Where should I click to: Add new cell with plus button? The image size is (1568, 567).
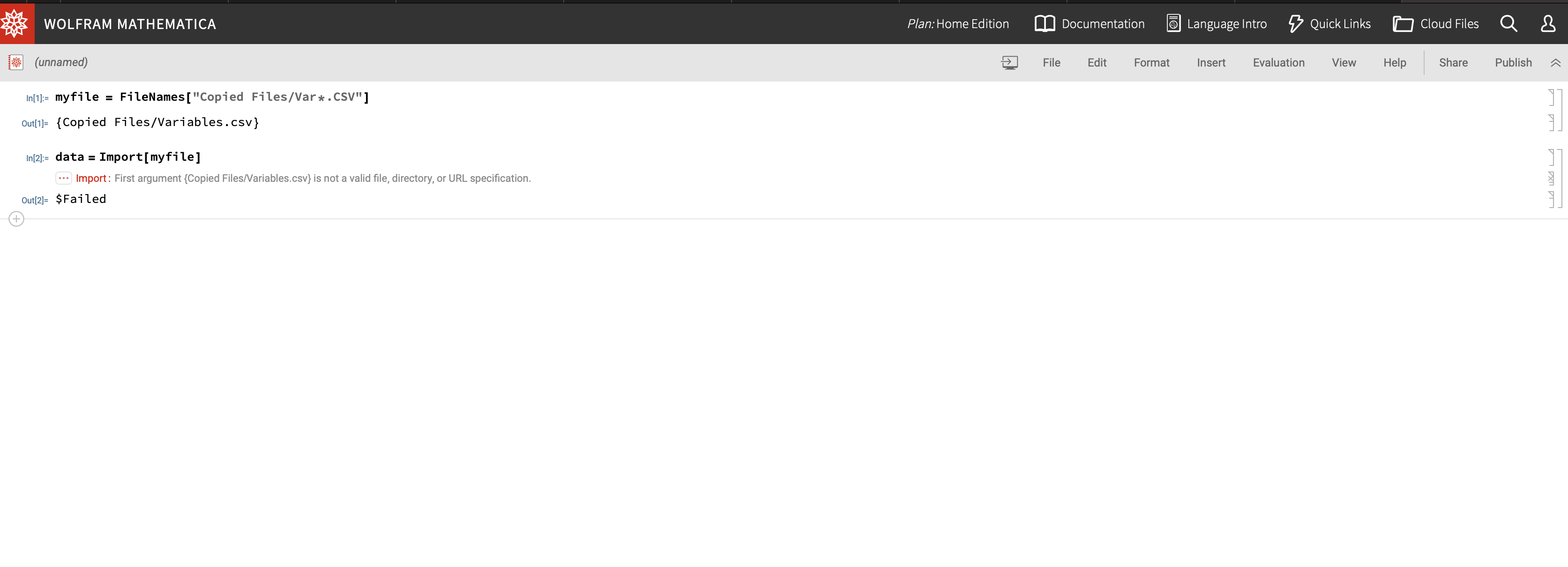point(16,219)
